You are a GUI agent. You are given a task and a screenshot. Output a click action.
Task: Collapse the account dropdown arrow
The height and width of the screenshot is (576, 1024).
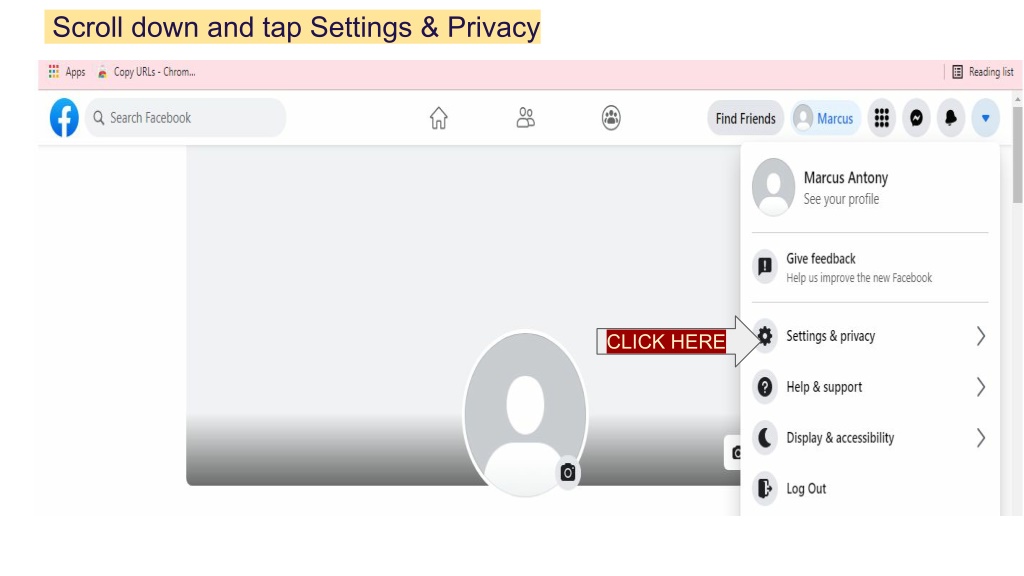click(x=985, y=118)
